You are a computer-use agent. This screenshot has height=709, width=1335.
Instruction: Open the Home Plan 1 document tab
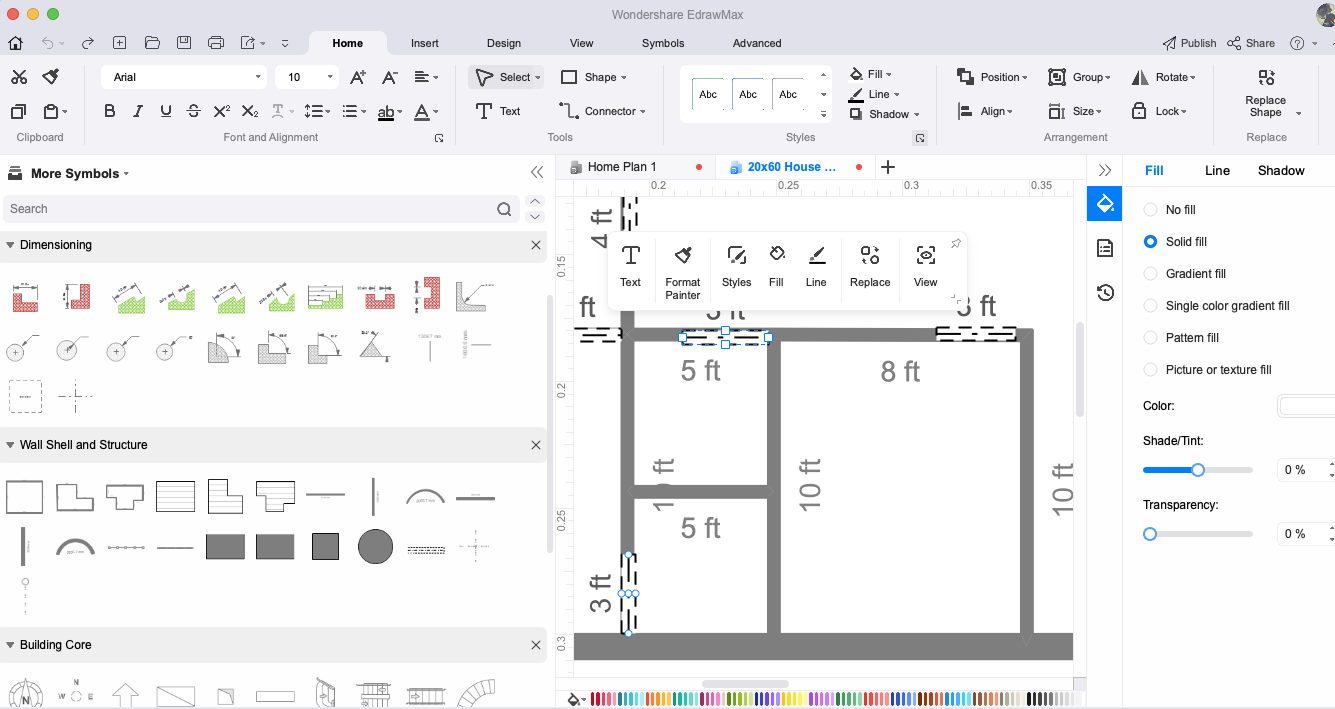pos(622,167)
